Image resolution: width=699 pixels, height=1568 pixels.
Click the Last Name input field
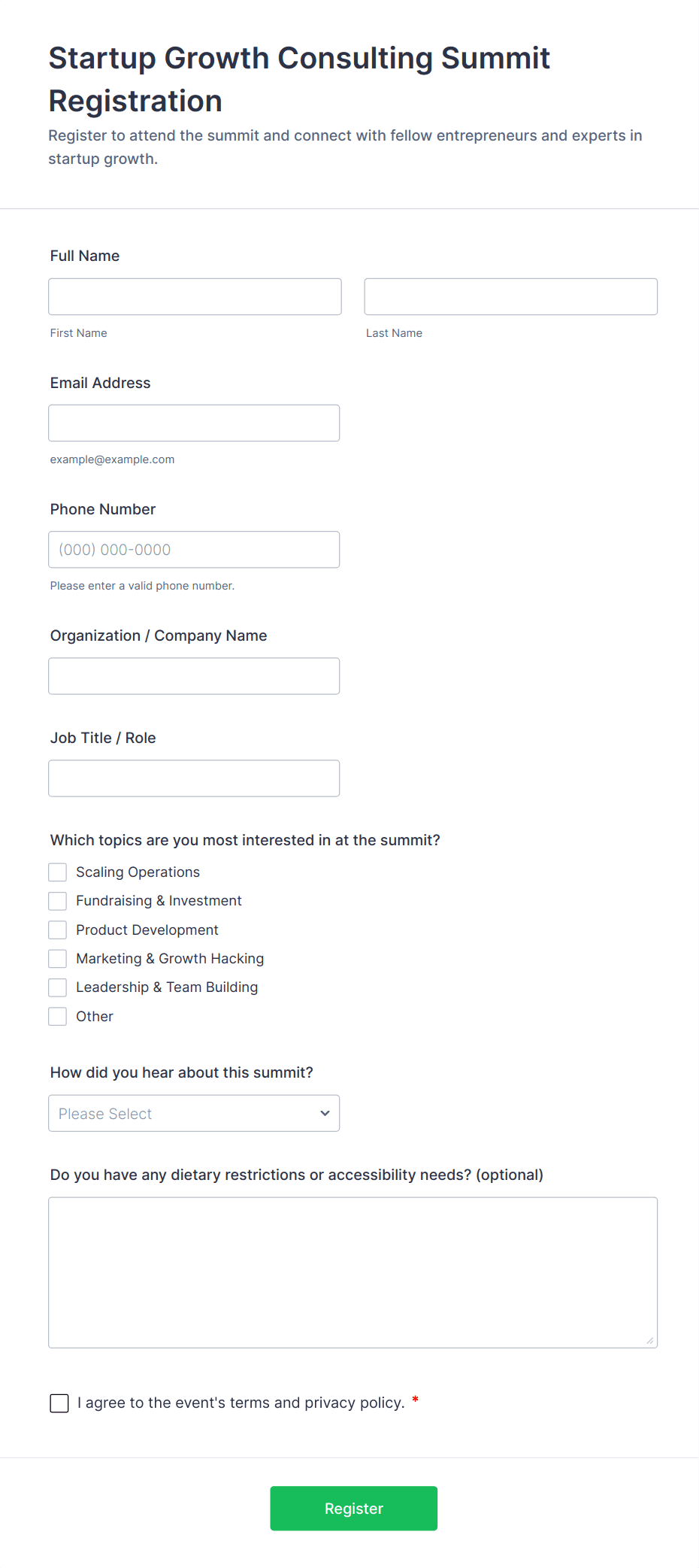(x=510, y=297)
